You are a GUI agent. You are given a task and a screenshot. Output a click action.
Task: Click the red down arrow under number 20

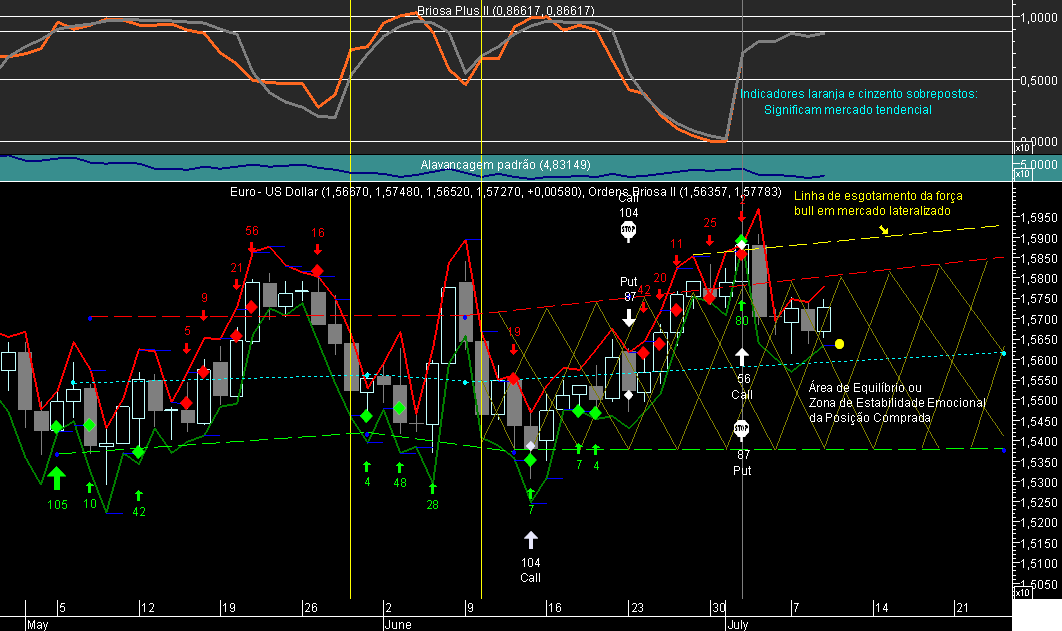click(x=660, y=294)
